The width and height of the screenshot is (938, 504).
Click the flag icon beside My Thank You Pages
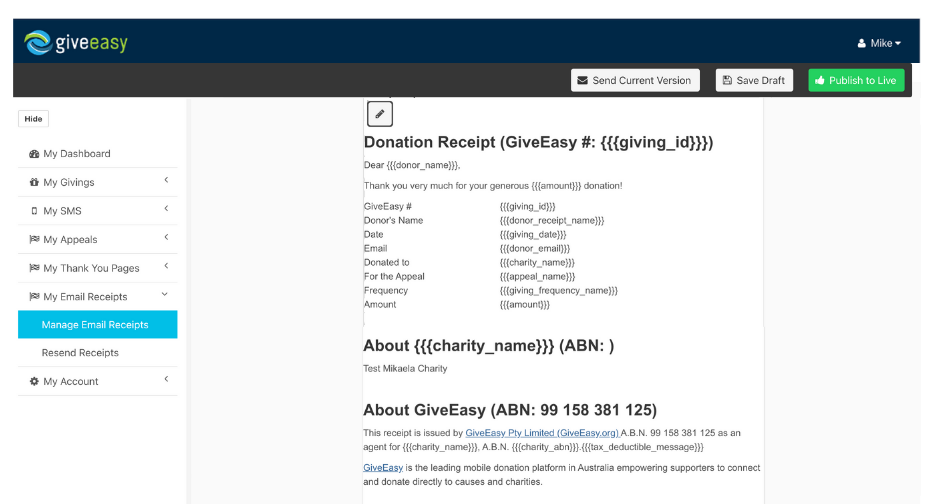(x=34, y=268)
